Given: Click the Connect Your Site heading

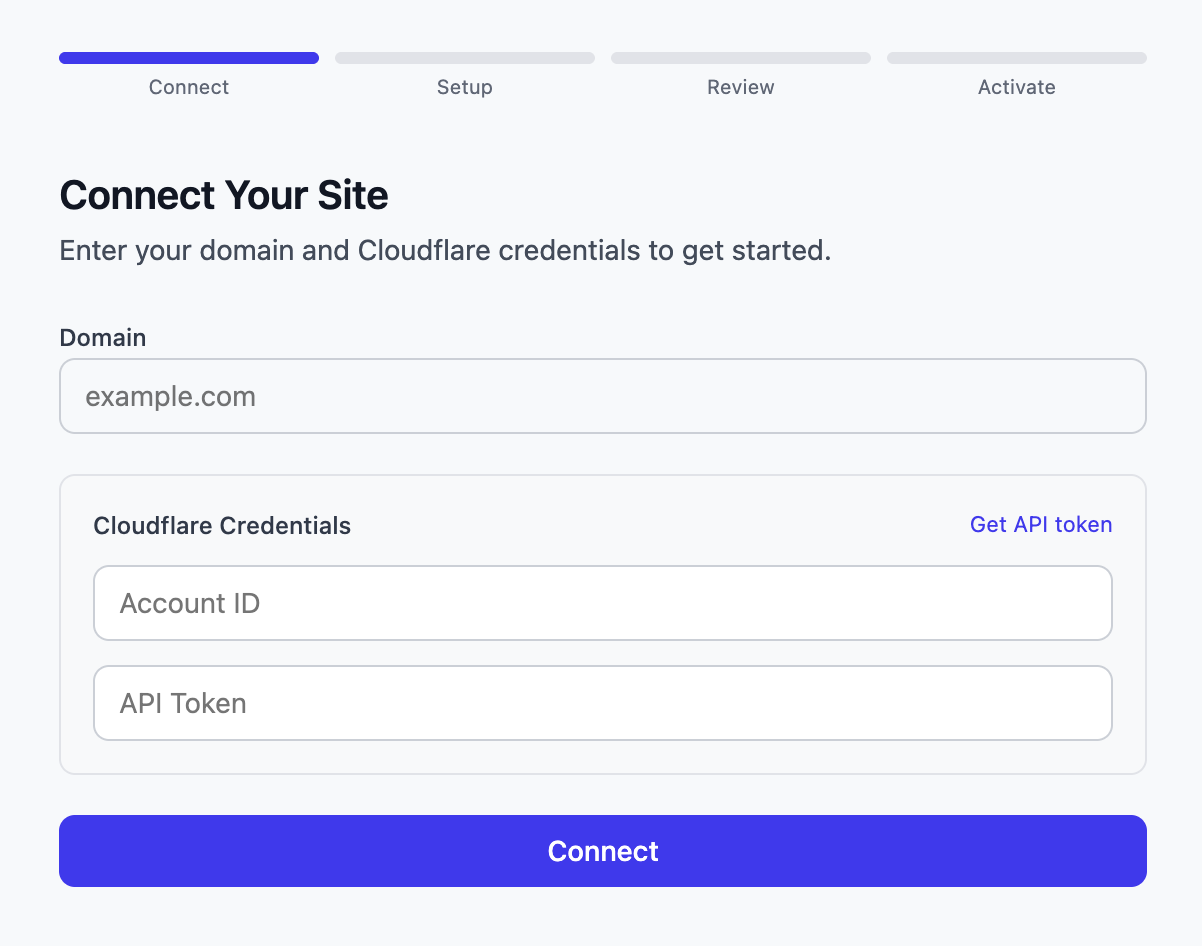Looking at the screenshot, I should click(x=224, y=195).
